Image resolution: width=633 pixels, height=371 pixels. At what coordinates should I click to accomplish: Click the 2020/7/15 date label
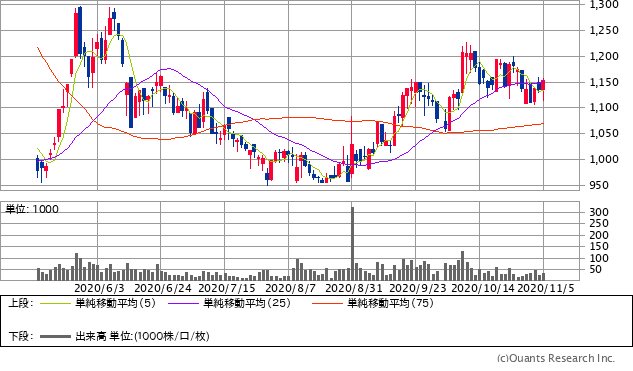point(227,288)
